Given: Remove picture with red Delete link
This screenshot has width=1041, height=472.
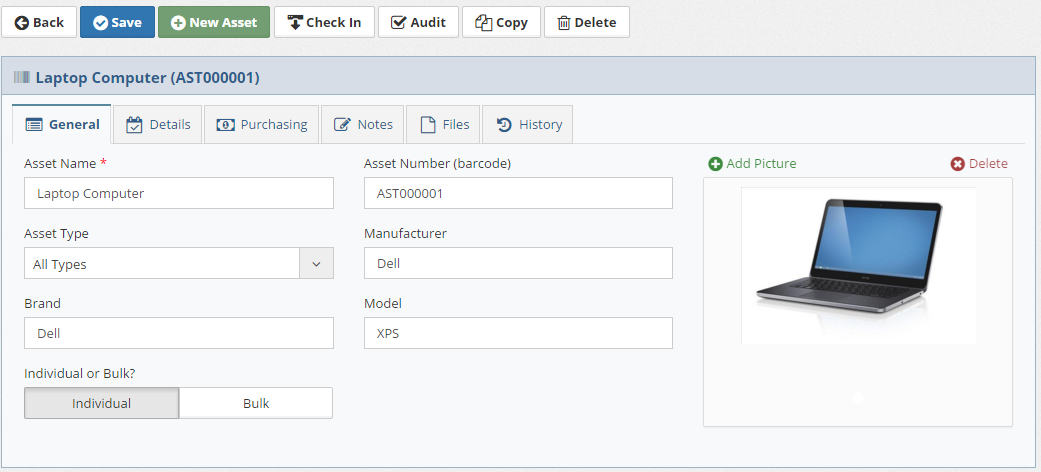Looking at the screenshot, I should point(979,163).
